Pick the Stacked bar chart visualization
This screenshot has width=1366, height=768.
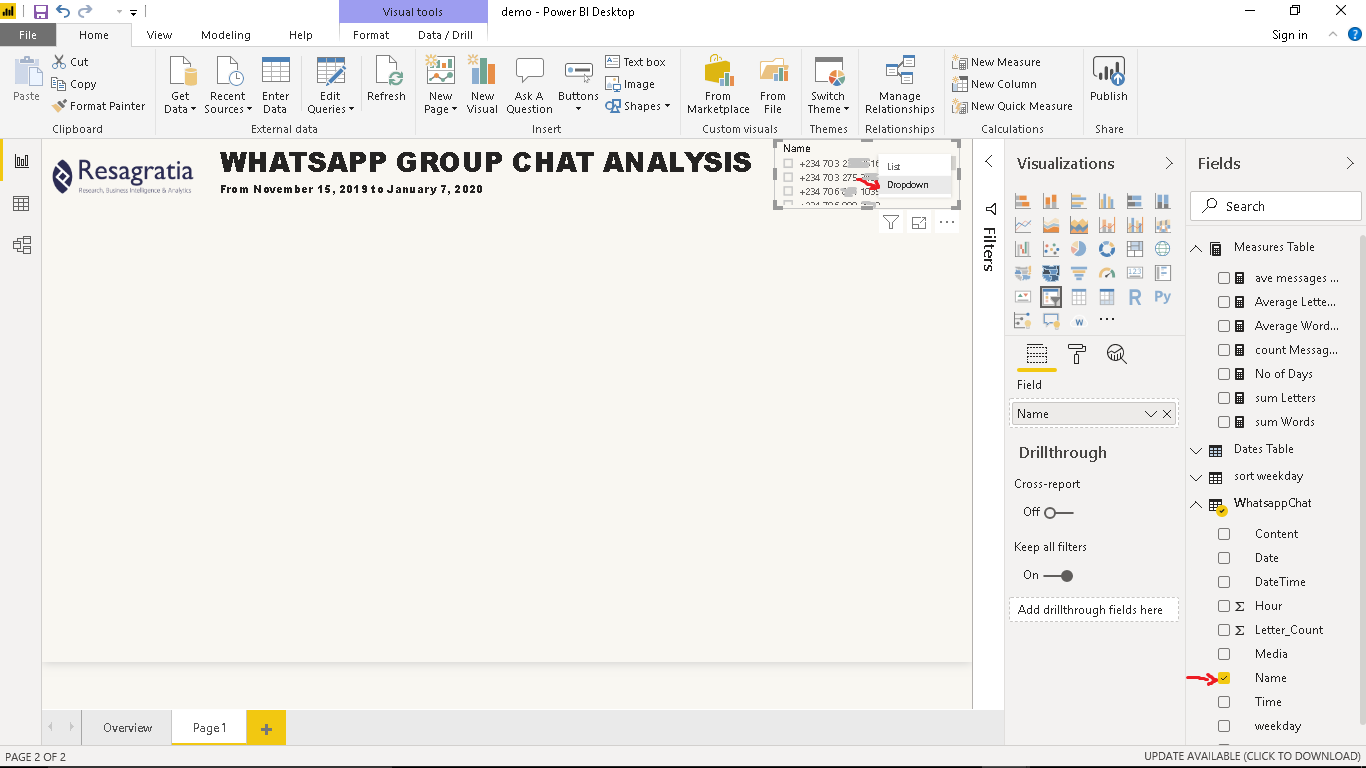coord(1022,200)
